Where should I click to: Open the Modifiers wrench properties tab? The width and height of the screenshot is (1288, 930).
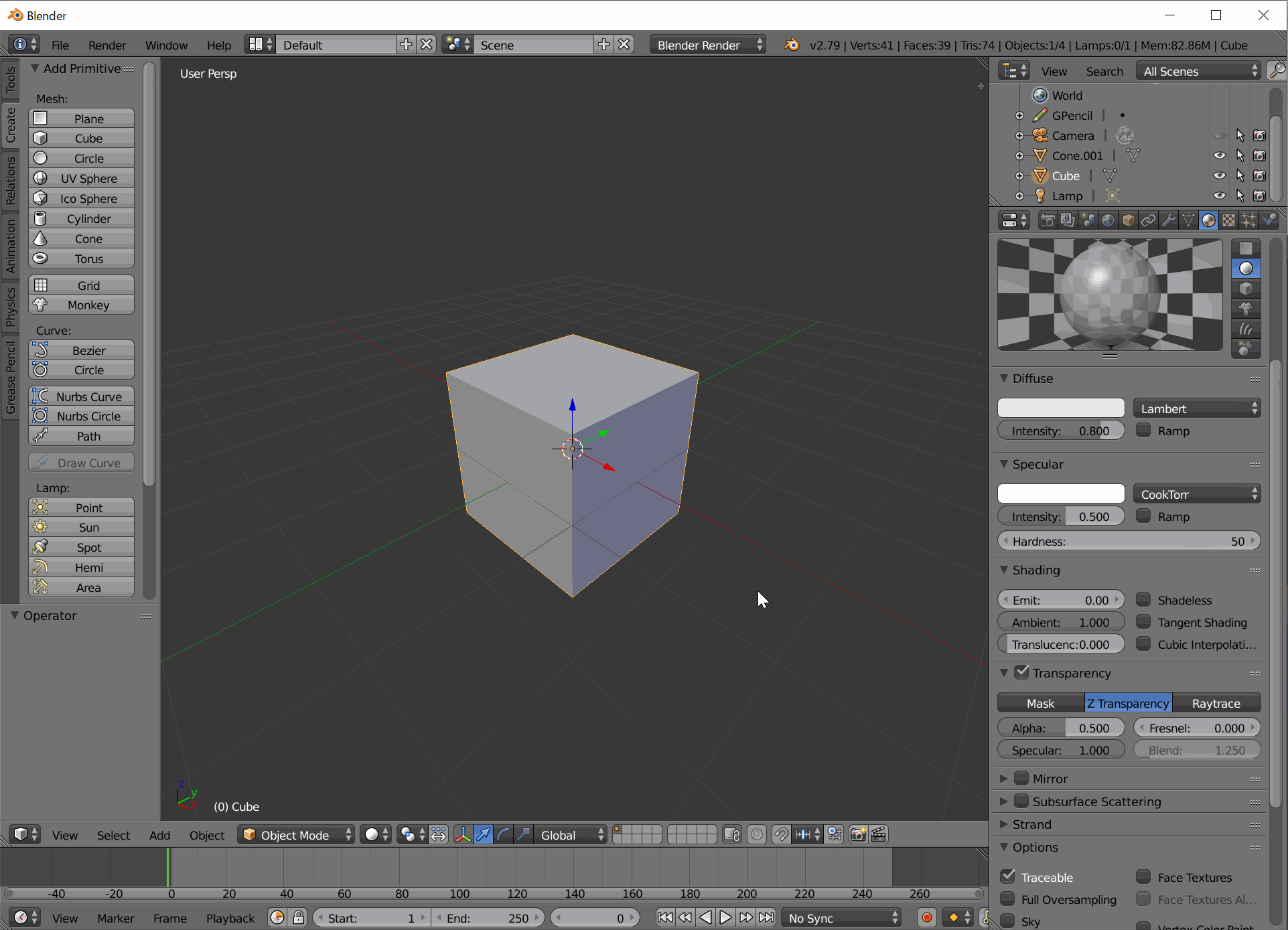[x=1168, y=220]
